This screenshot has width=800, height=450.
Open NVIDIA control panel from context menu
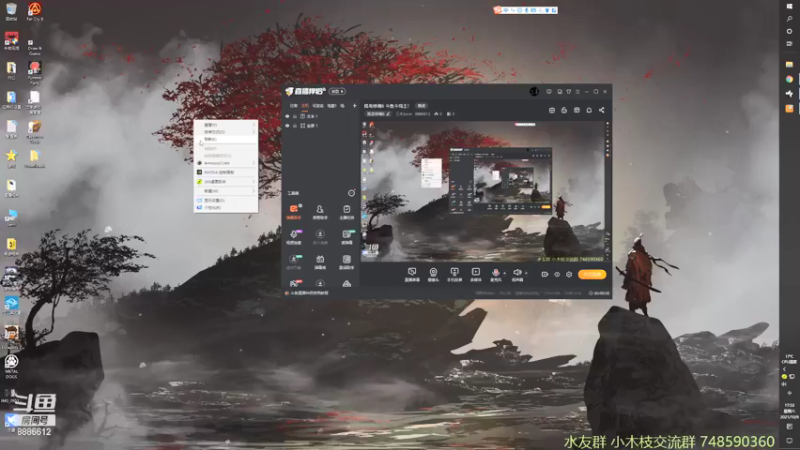[x=226, y=172]
